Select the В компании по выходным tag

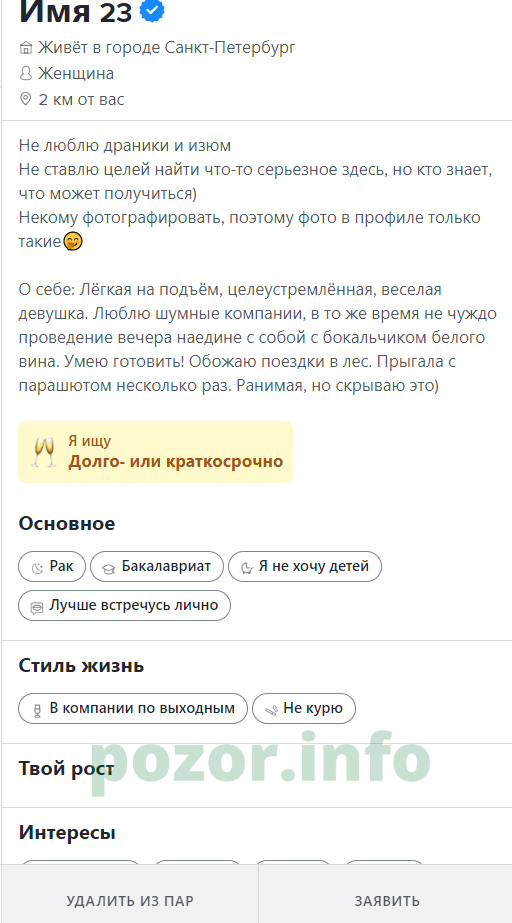point(133,708)
